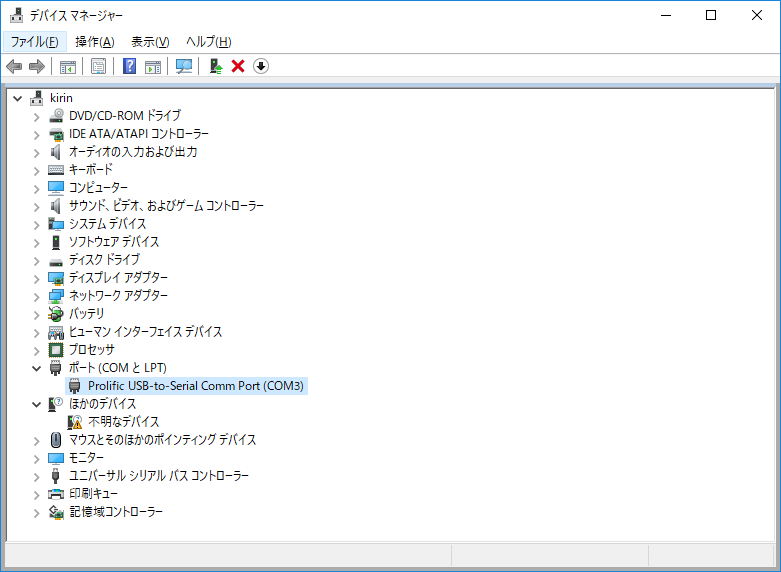This screenshot has width=781, height=572.
Task: Click the mouse icon beside マウスとそのほかのポインティング デバイス
Action: (x=56, y=440)
